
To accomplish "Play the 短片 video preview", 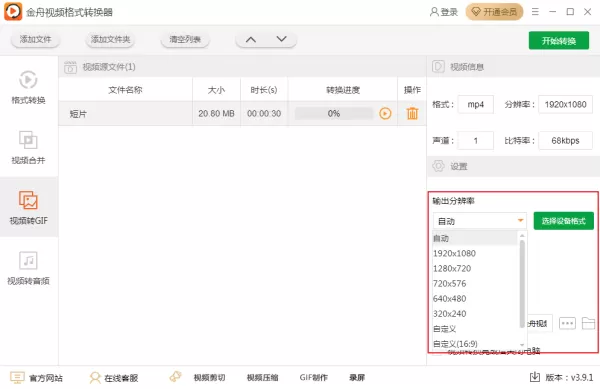I will pyautogui.click(x=385, y=113).
